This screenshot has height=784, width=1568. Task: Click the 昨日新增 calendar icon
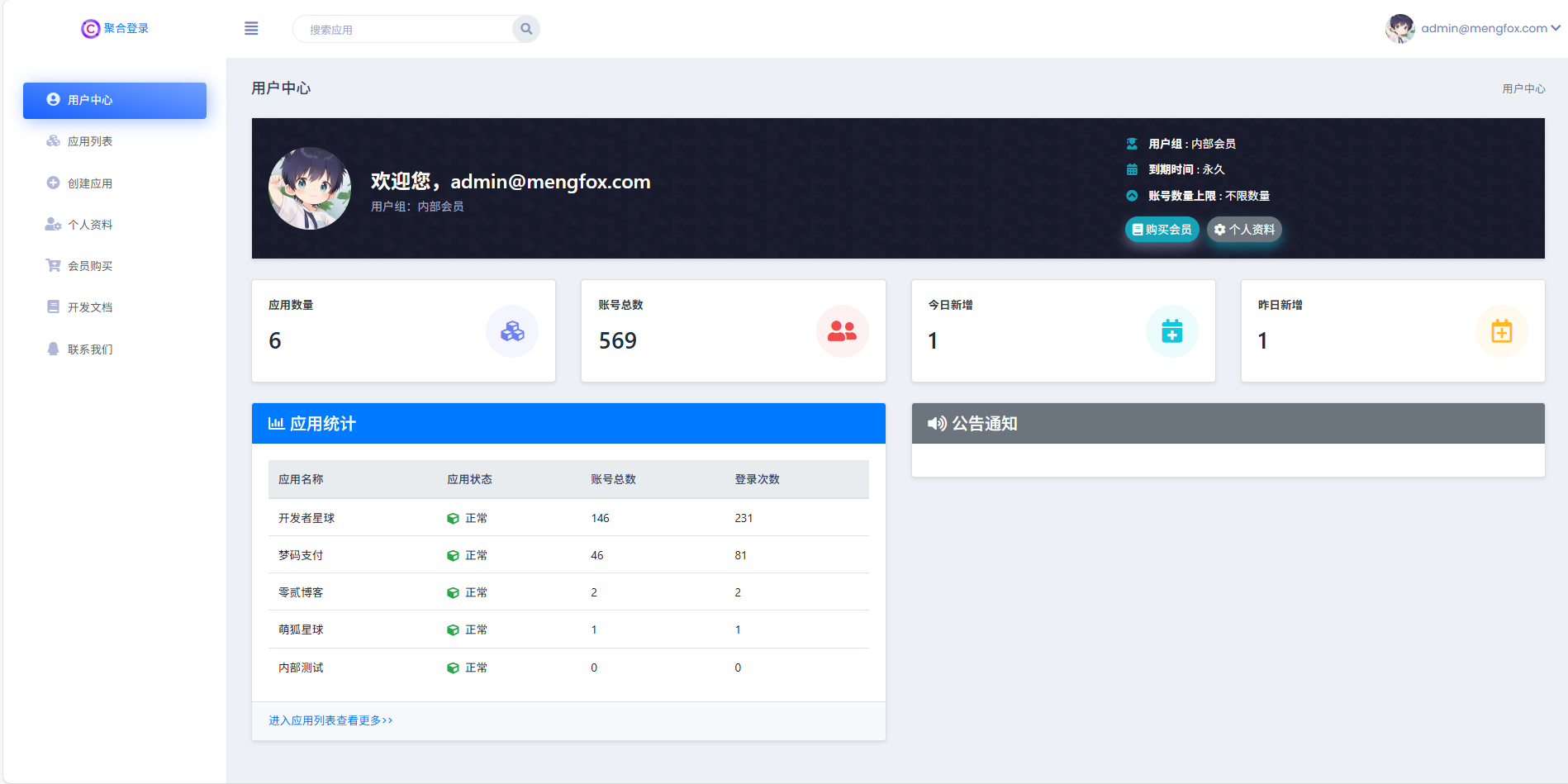click(x=1502, y=330)
